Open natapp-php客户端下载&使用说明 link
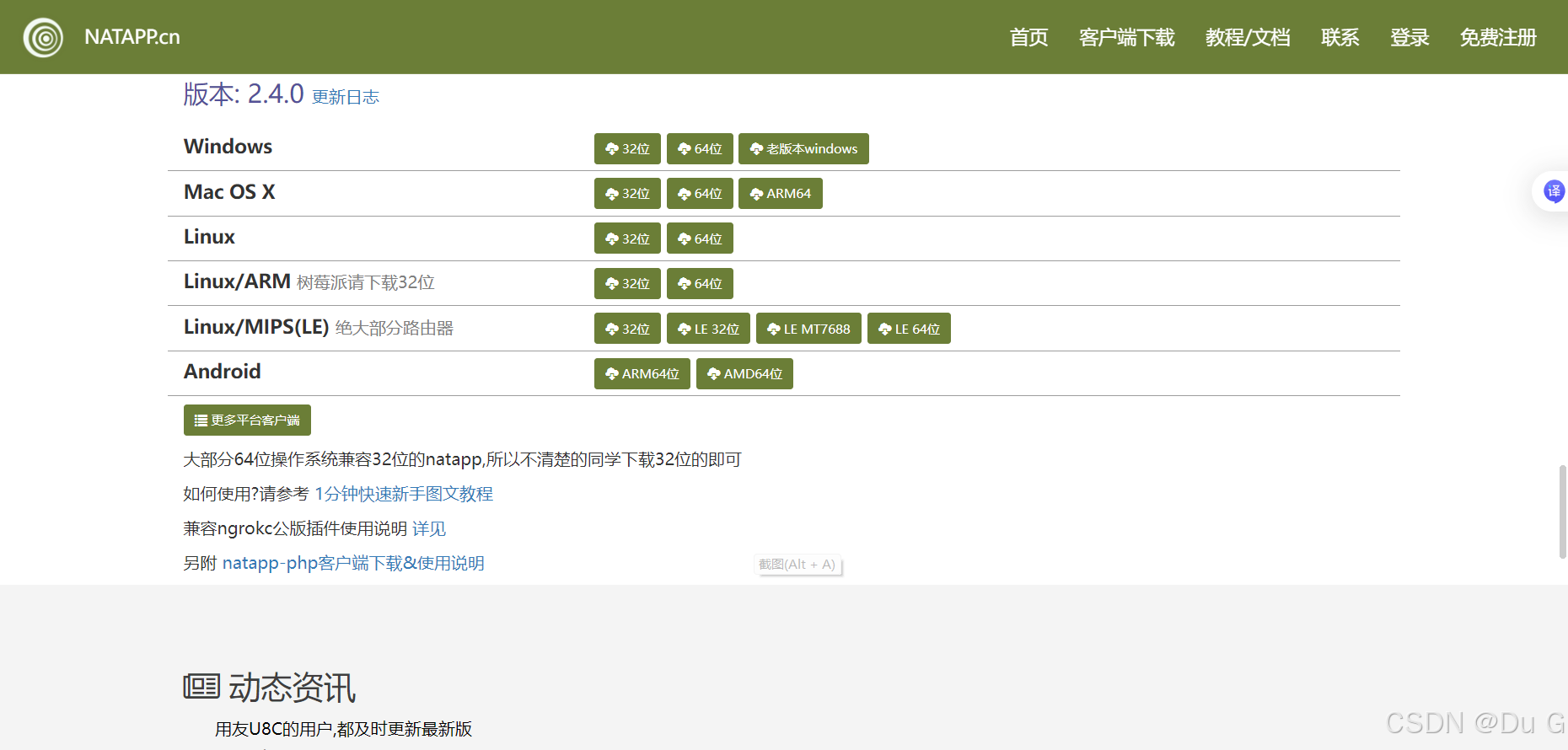Image resolution: width=1568 pixels, height=750 pixels. [x=353, y=563]
